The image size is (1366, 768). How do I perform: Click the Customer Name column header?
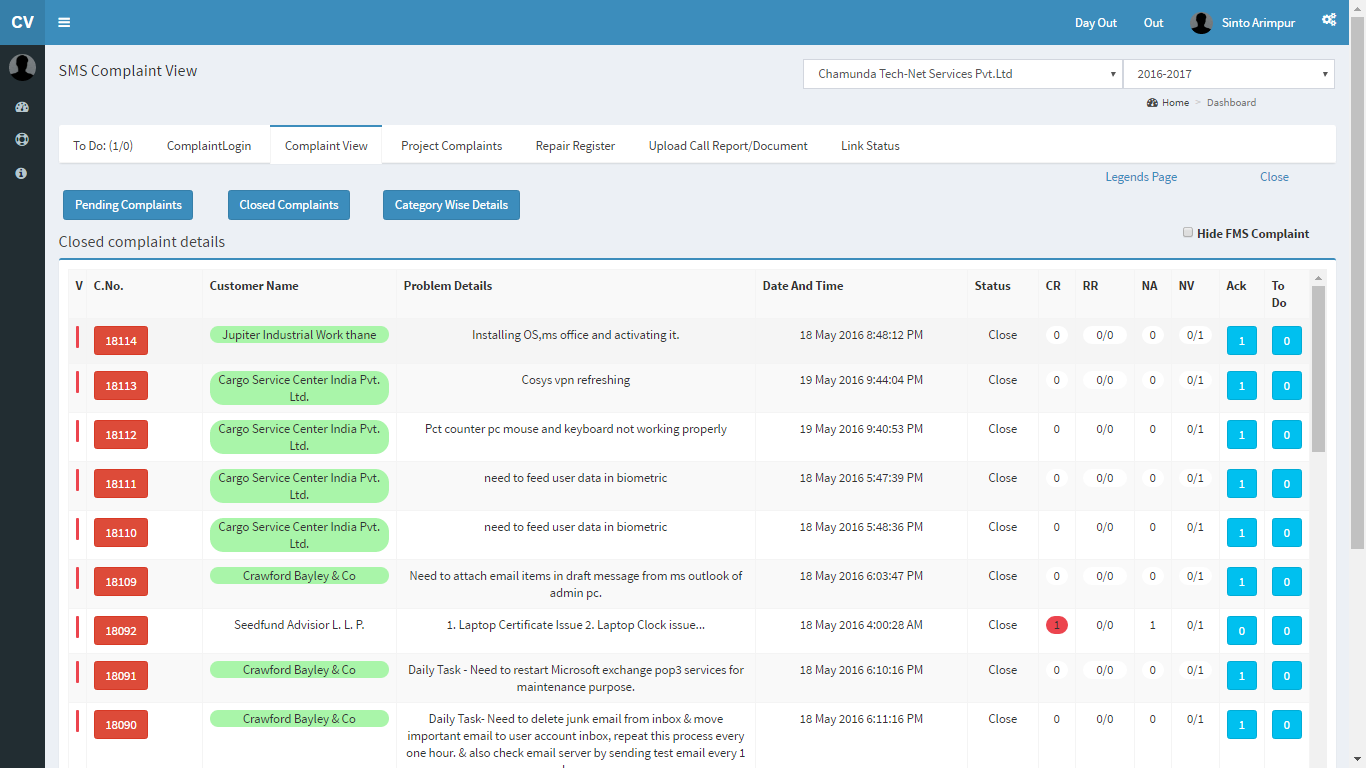point(254,286)
